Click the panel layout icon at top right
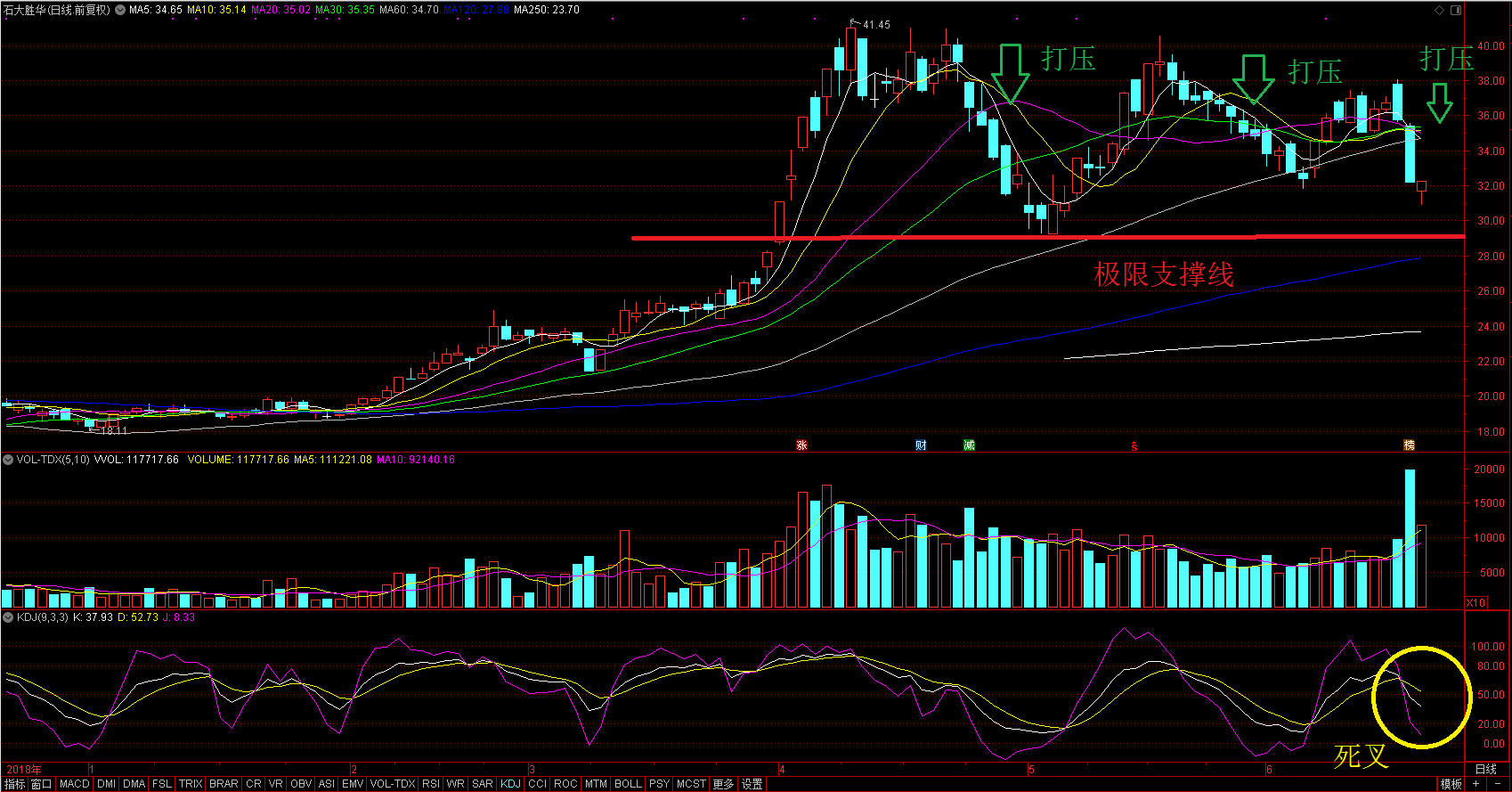The height and width of the screenshot is (792, 1512). [x=1456, y=10]
